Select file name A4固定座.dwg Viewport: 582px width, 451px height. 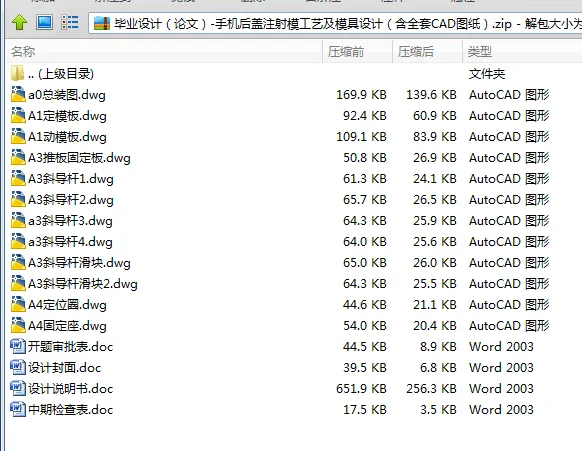[67, 326]
